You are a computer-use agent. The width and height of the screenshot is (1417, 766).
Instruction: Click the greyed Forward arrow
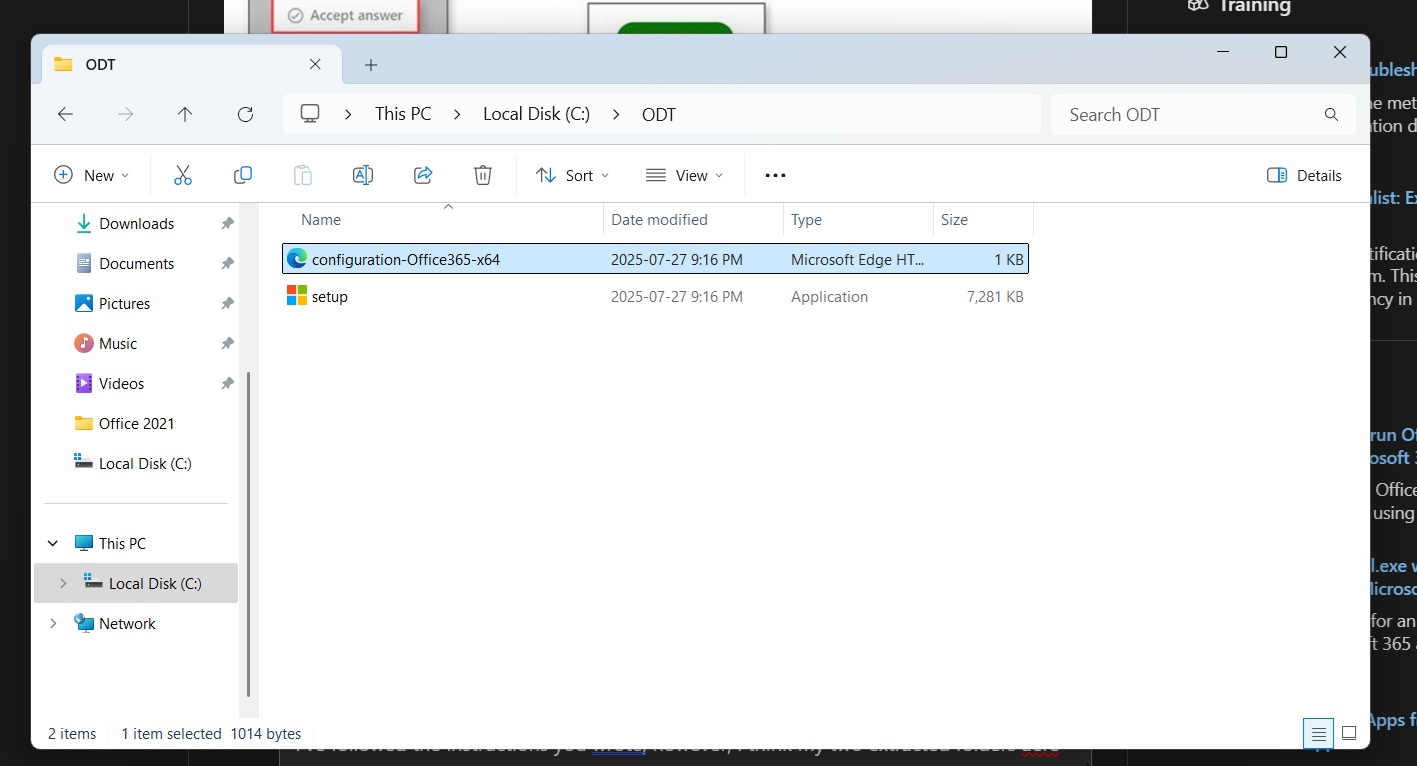pos(125,114)
